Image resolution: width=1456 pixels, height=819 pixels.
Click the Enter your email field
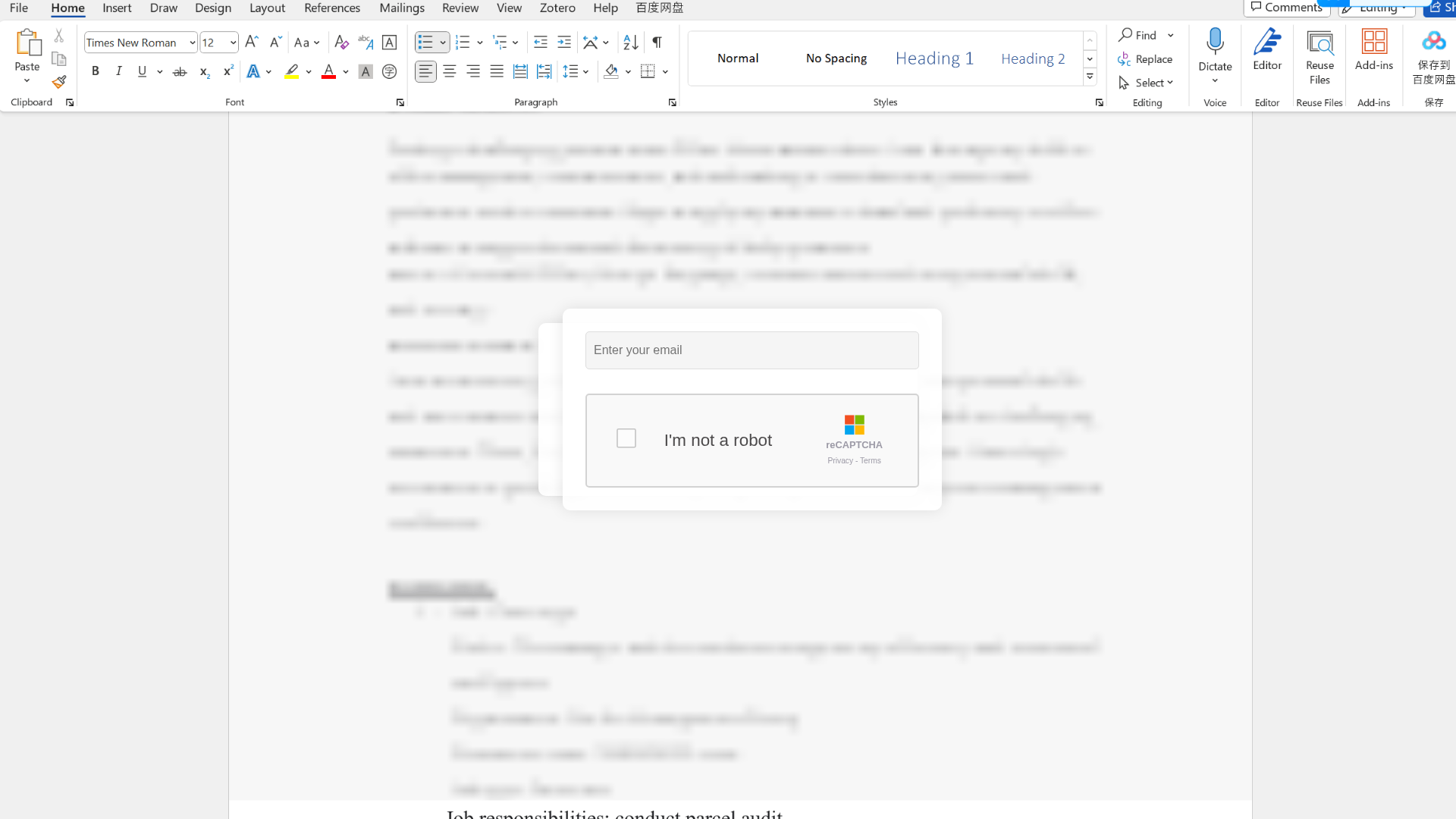pos(752,350)
